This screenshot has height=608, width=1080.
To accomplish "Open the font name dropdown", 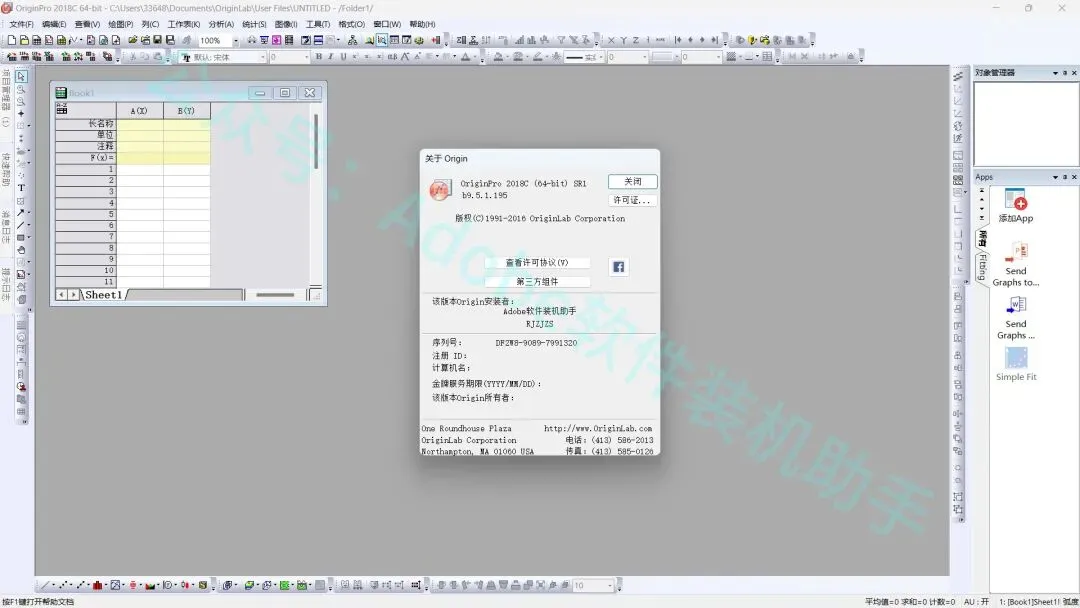I will [x=262, y=57].
